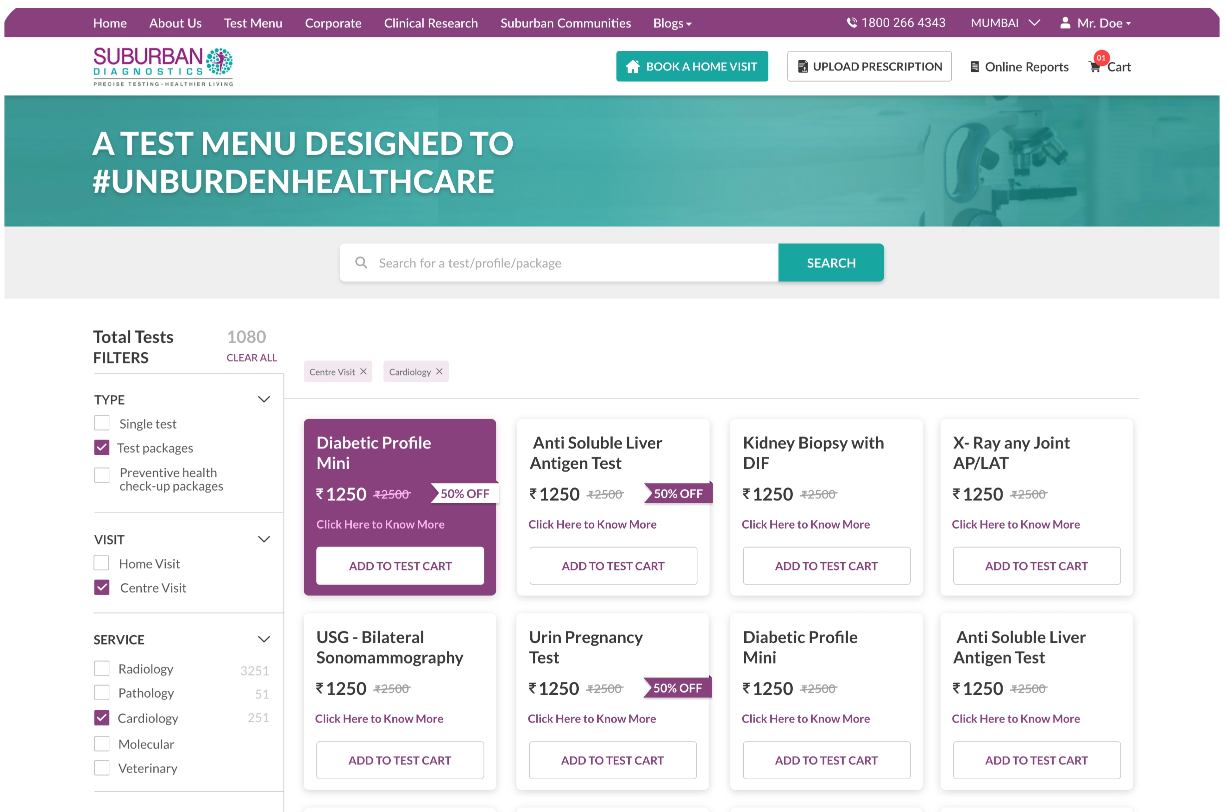
Task: Know more about X-Ray any Joint AP/LAT
Action: tap(1016, 524)
